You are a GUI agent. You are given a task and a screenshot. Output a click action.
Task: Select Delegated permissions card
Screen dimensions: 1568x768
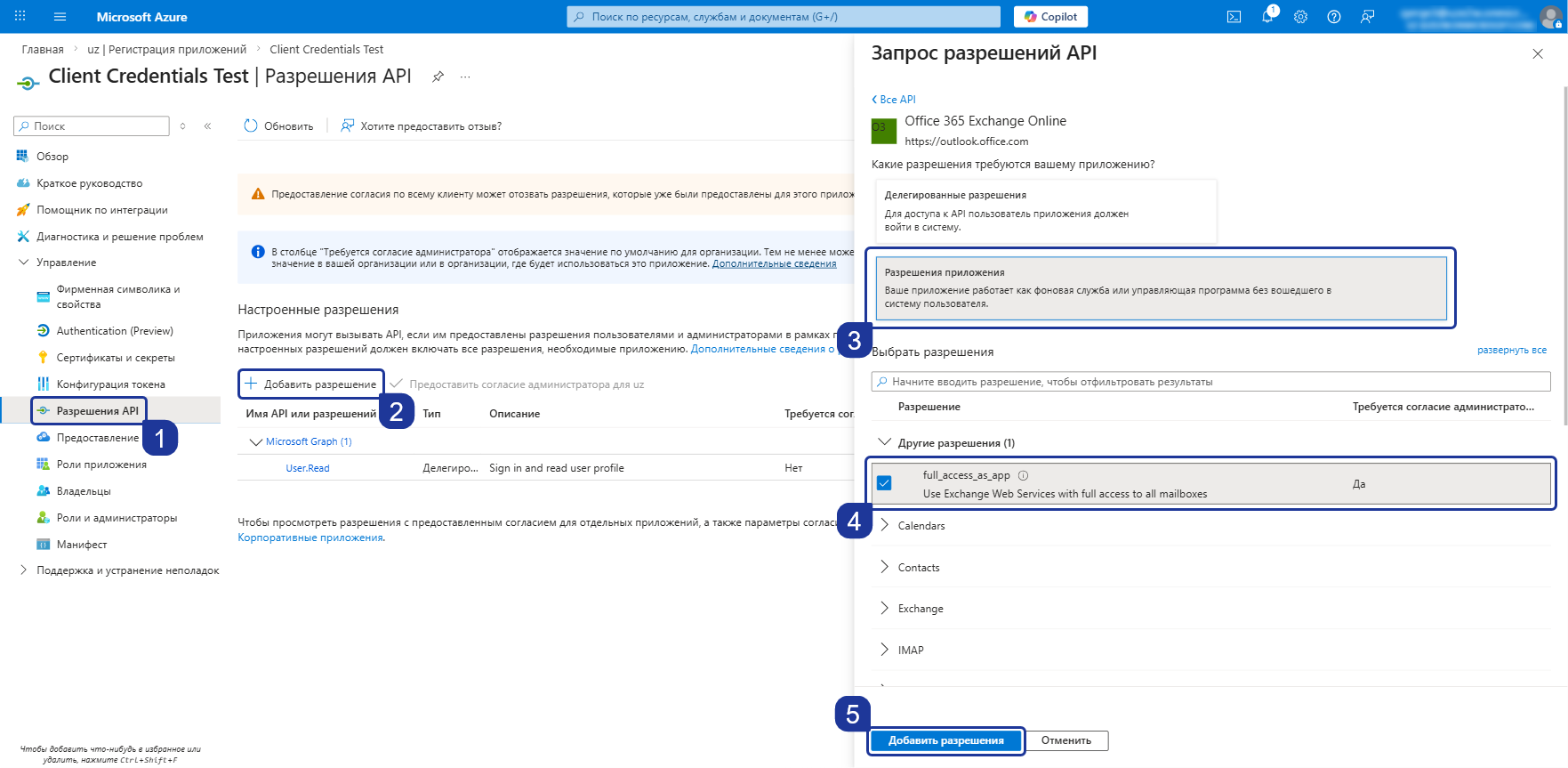click(1046, 211)
